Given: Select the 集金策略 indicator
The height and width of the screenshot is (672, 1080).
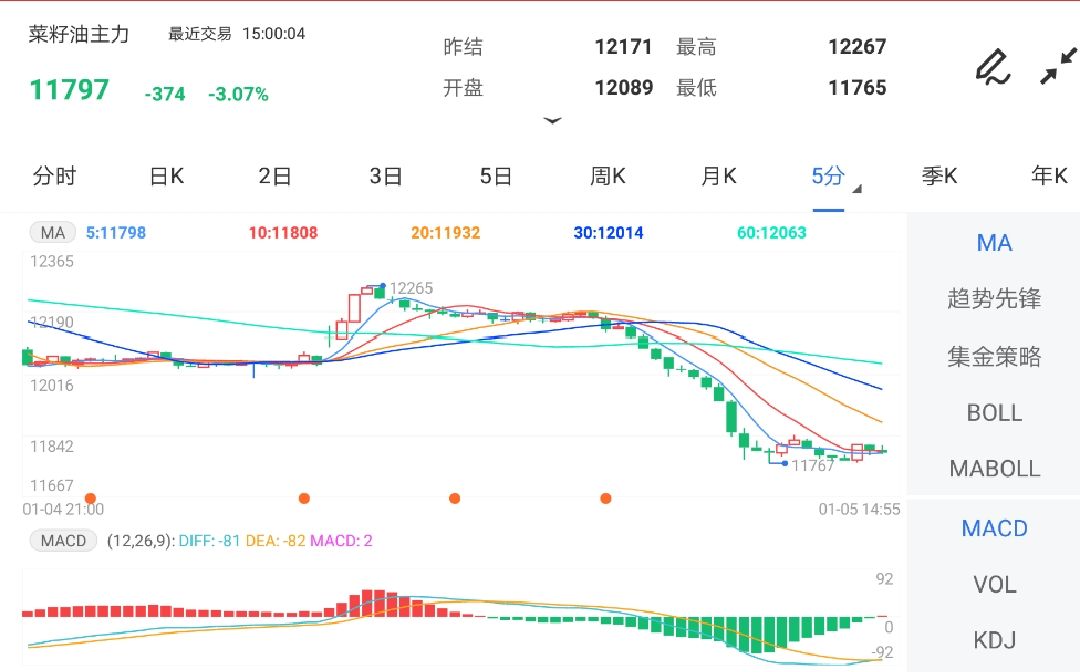Looking at the screenshot, I should coord(994,357).
